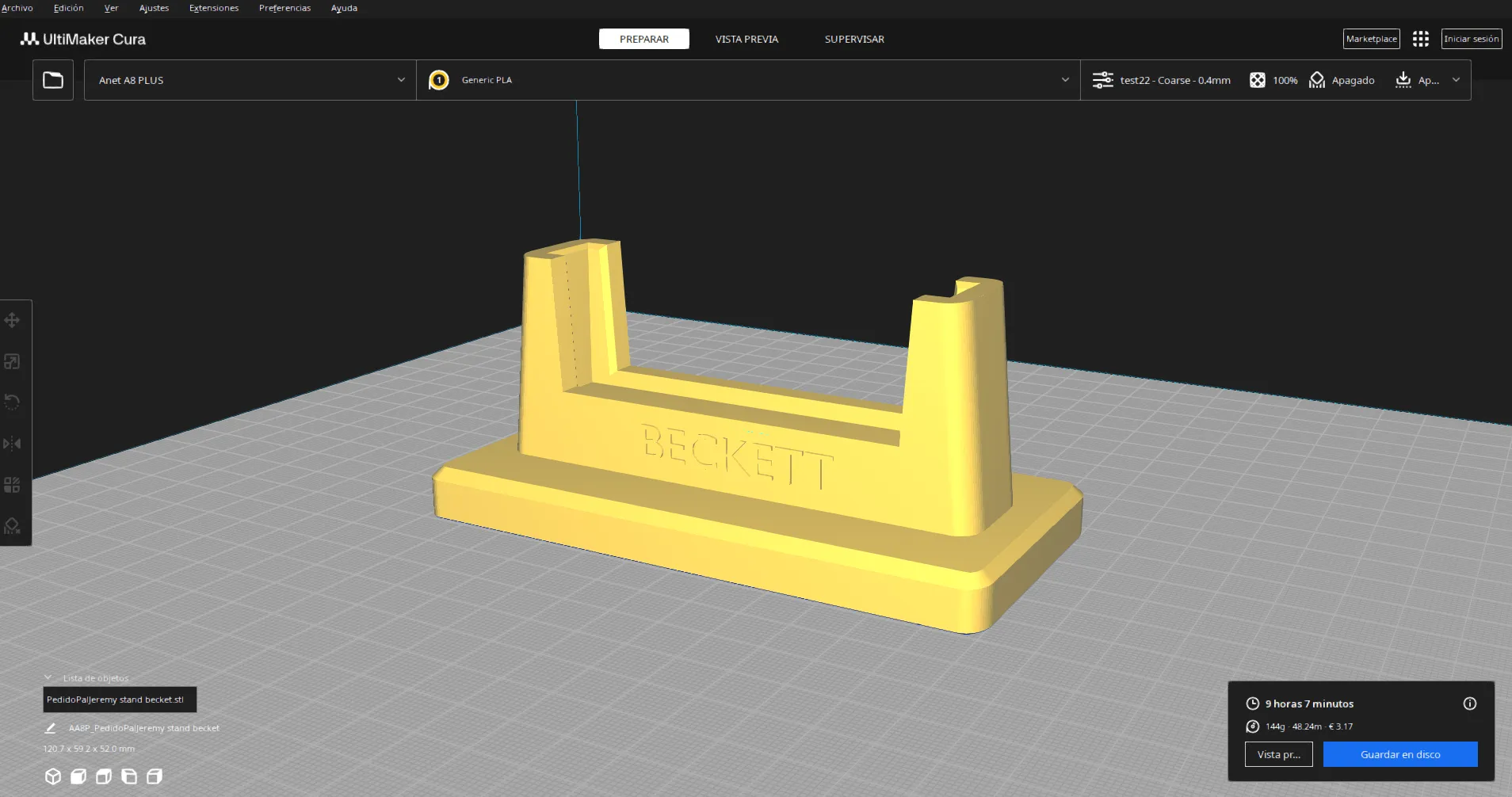Click the 9 horas 7 minutos estimate
The height and width of the screenshot is (797, 1512).
click(x=1309, y=704)
